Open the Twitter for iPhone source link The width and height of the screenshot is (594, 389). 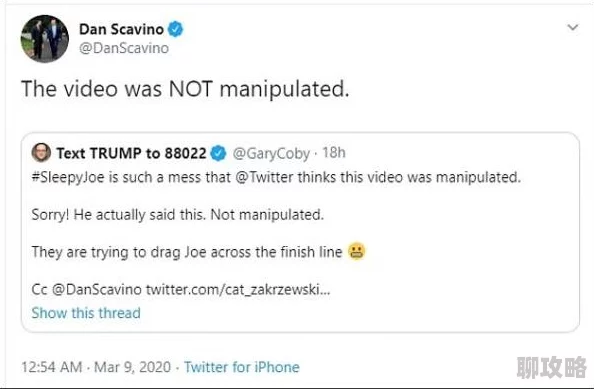[242, 367]
